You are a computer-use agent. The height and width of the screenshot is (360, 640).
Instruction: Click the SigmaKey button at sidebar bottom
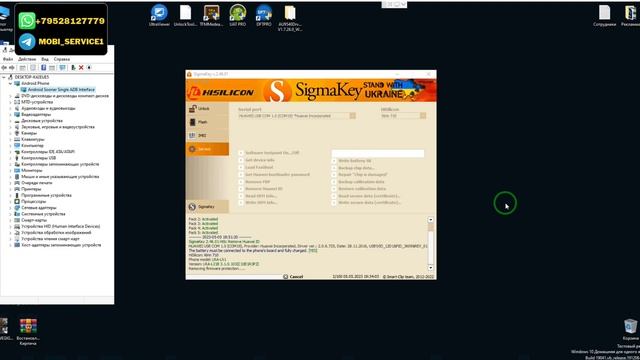[207, 207]
